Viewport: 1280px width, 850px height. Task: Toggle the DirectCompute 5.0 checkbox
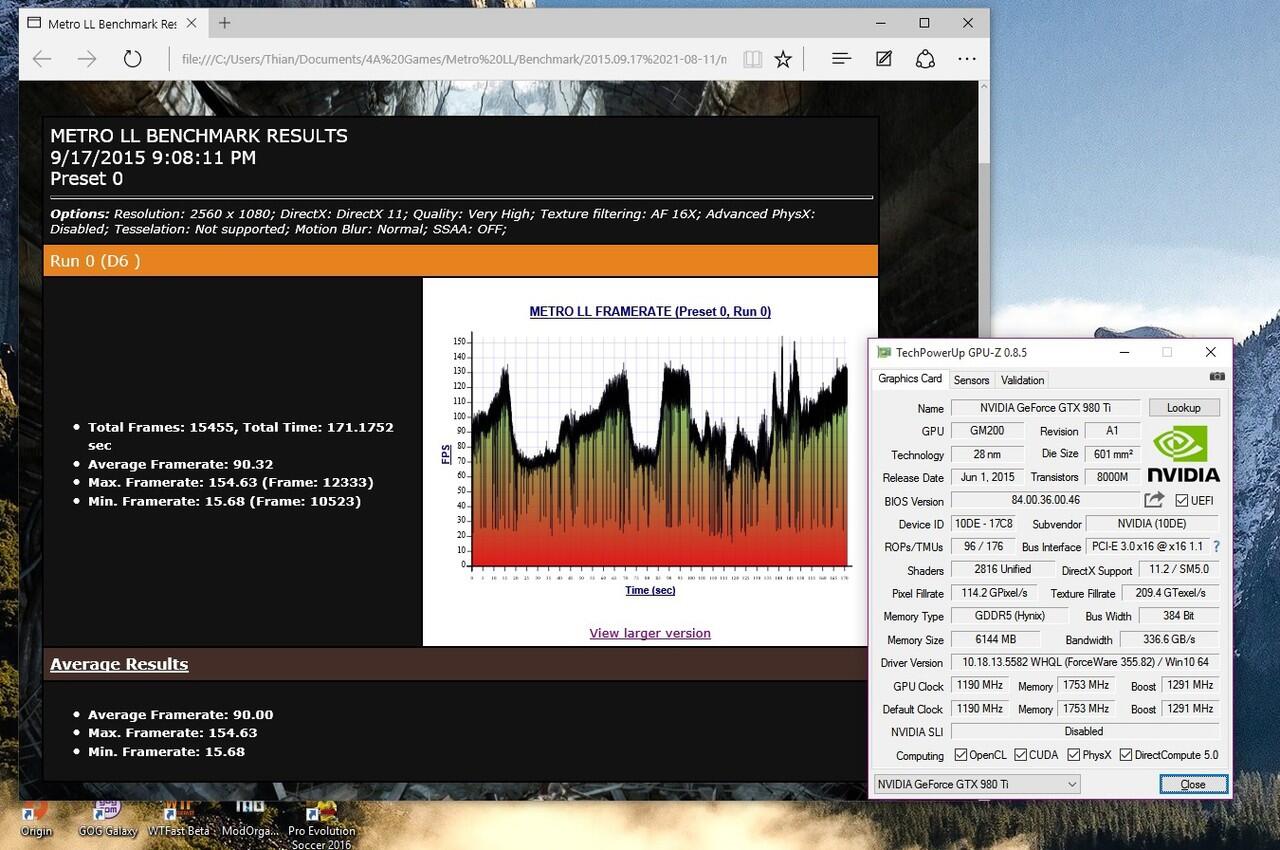pos(1125,755)
